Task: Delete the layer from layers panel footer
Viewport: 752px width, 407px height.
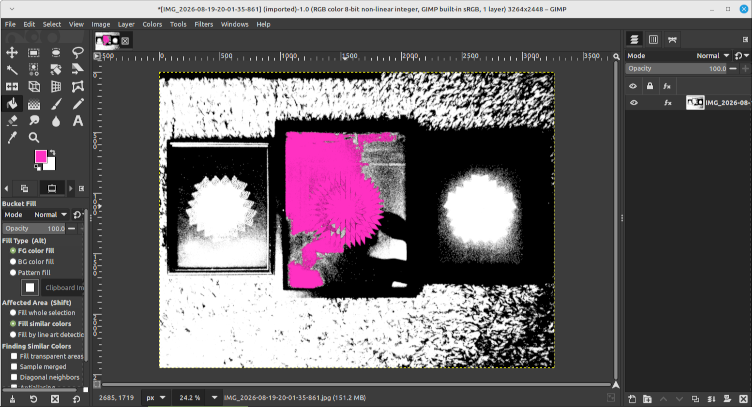Action: pyautogui.click(x=743, y=399)
